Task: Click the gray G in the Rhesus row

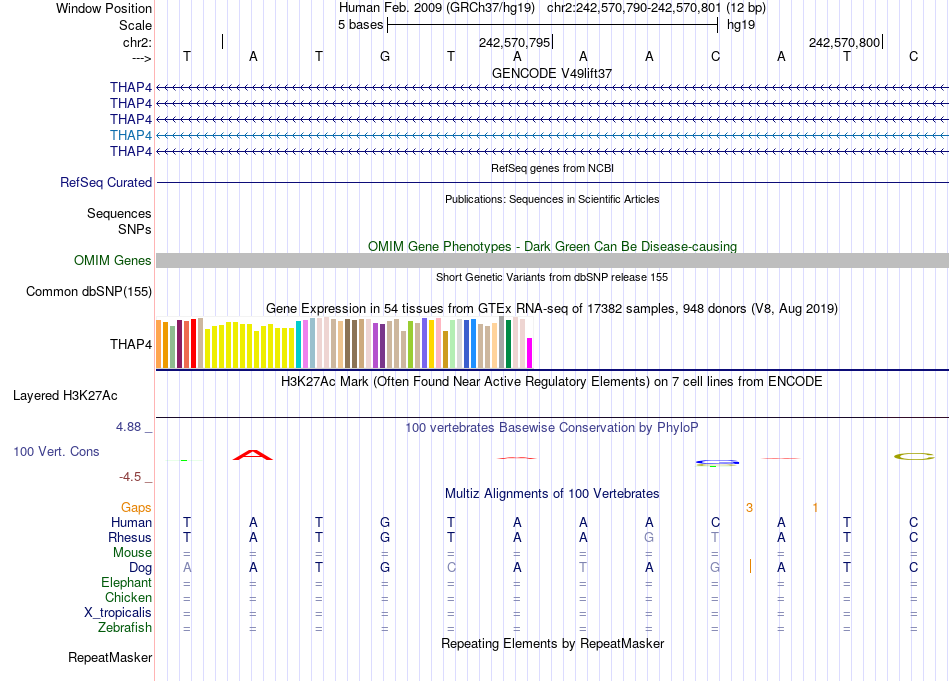Action: [649, 537]
